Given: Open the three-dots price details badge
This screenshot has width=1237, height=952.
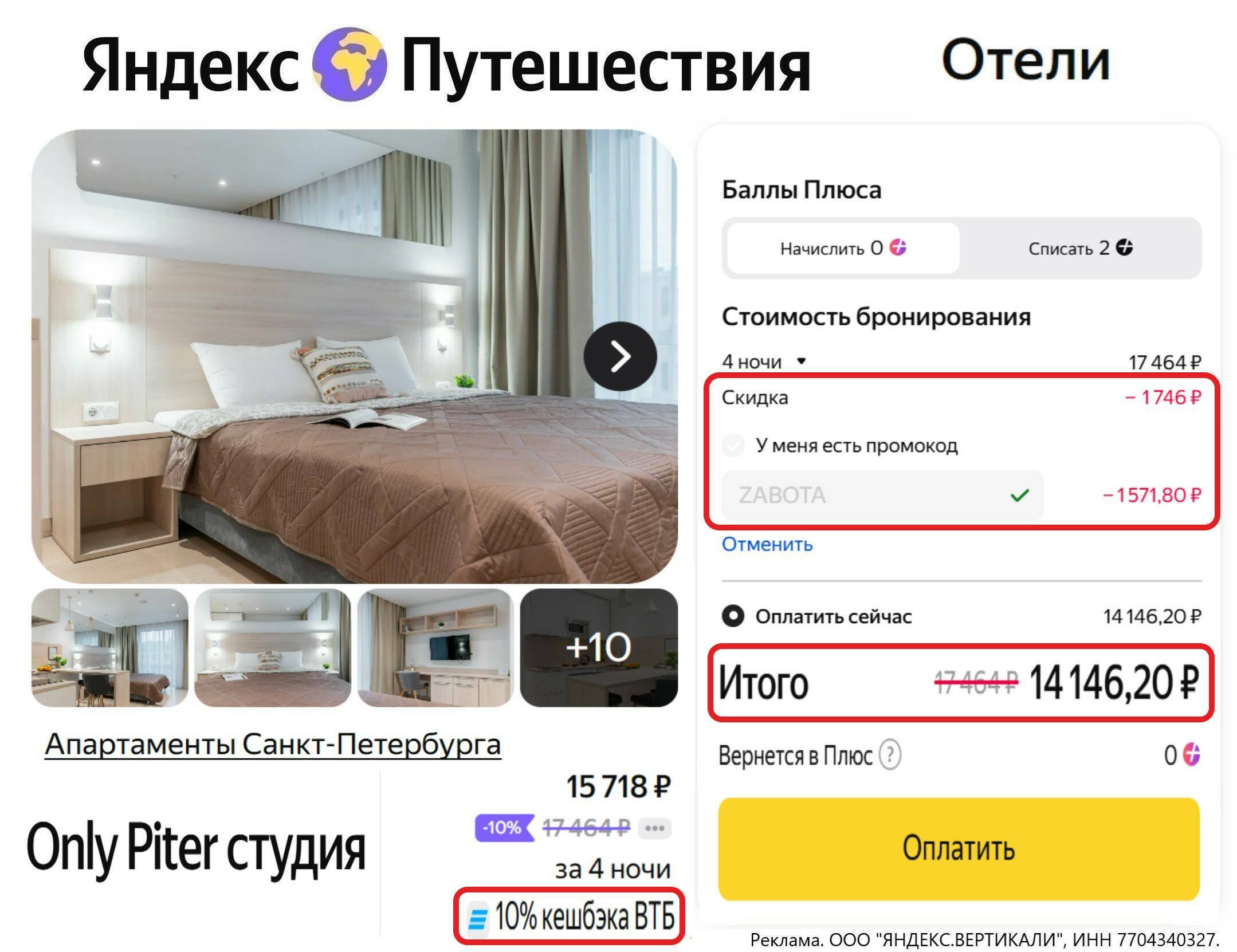Looking at the screenshot, I should pos(654,828).
